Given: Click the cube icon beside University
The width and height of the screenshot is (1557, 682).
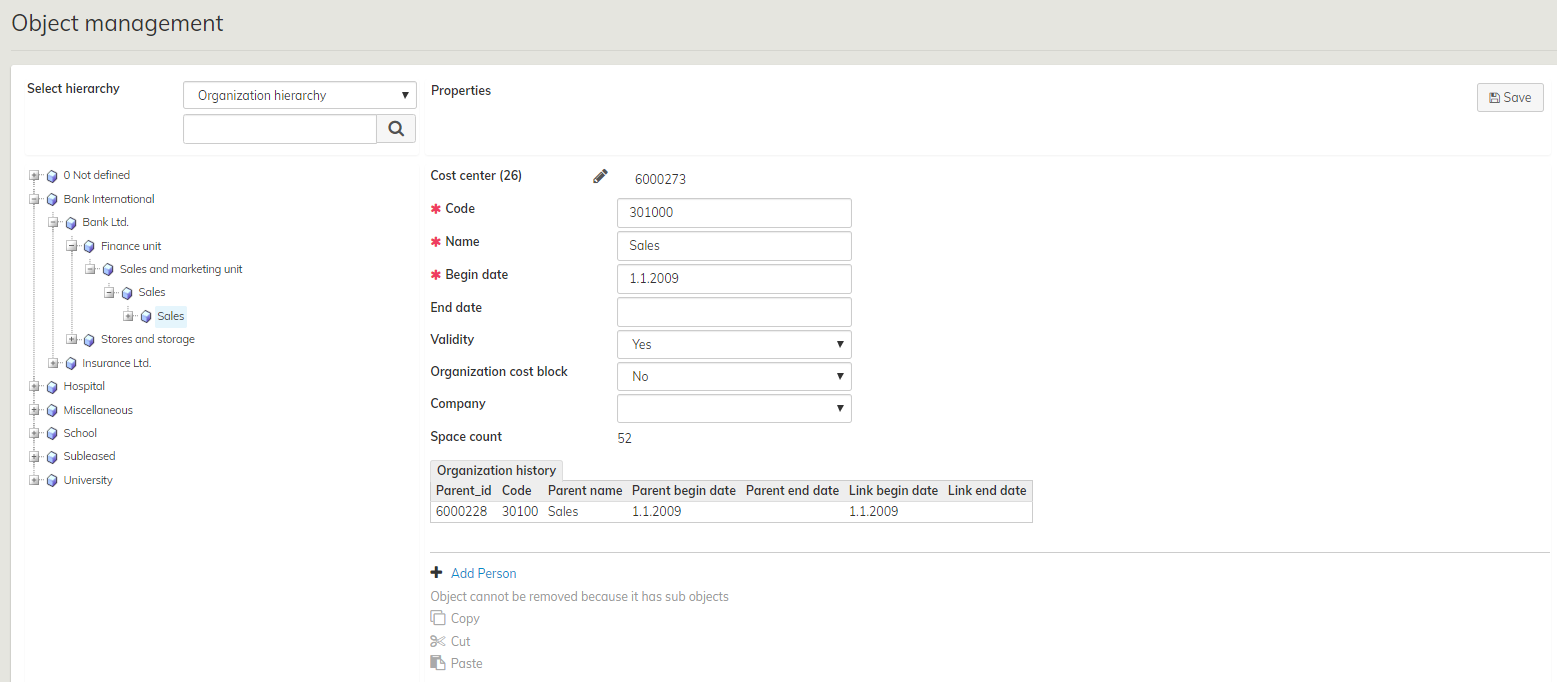Looking at the screenshot, I should pos(52,481).
